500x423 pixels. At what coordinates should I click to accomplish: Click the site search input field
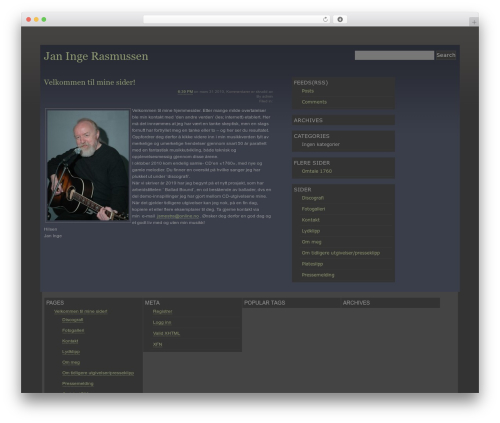tap(394, 55)
